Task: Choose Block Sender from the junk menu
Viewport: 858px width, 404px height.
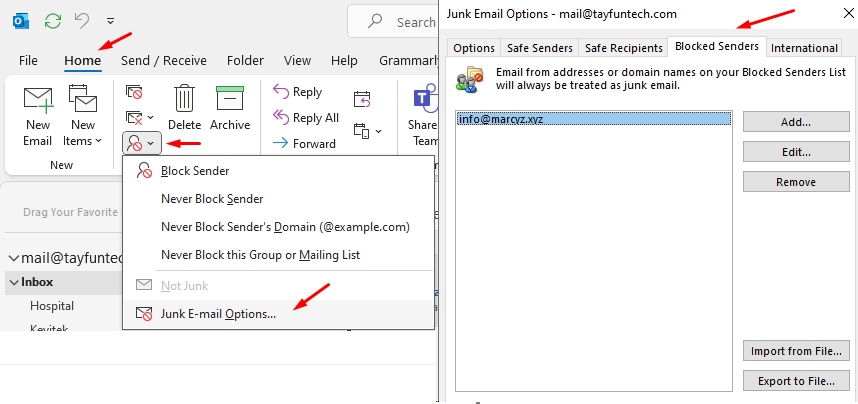Action: (194, 171)
